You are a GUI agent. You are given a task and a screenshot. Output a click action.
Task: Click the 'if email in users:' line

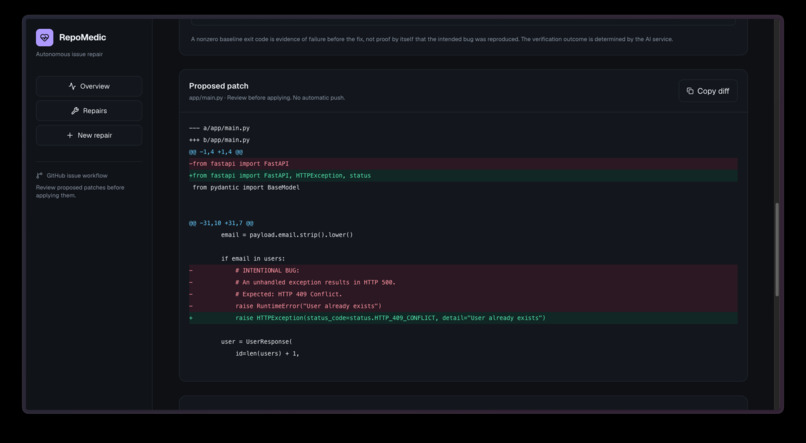coord(253,259)
